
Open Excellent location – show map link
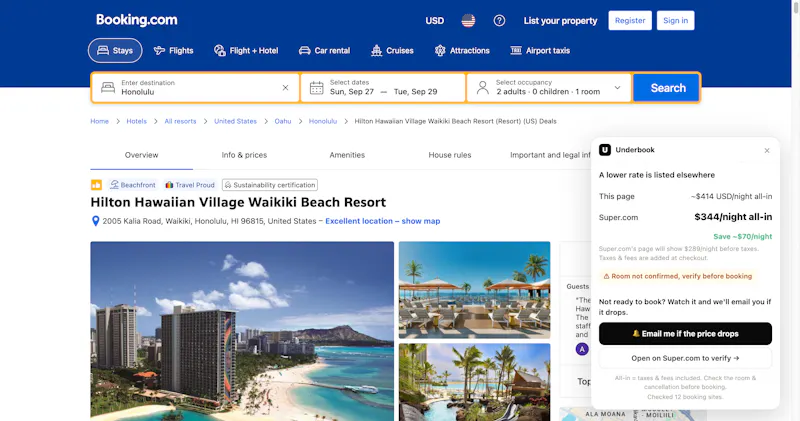[383, 221]
